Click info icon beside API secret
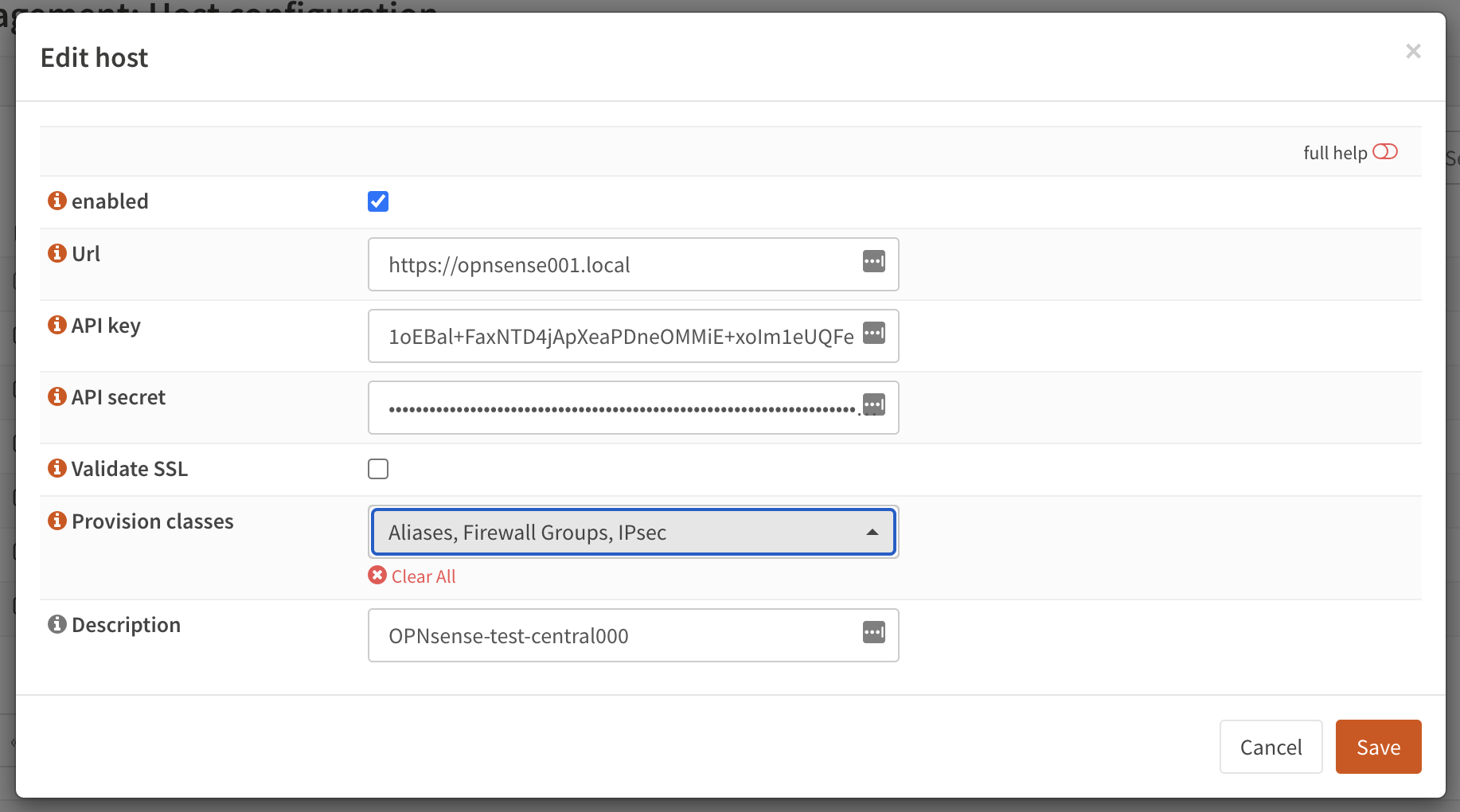 tap(57, 396)
